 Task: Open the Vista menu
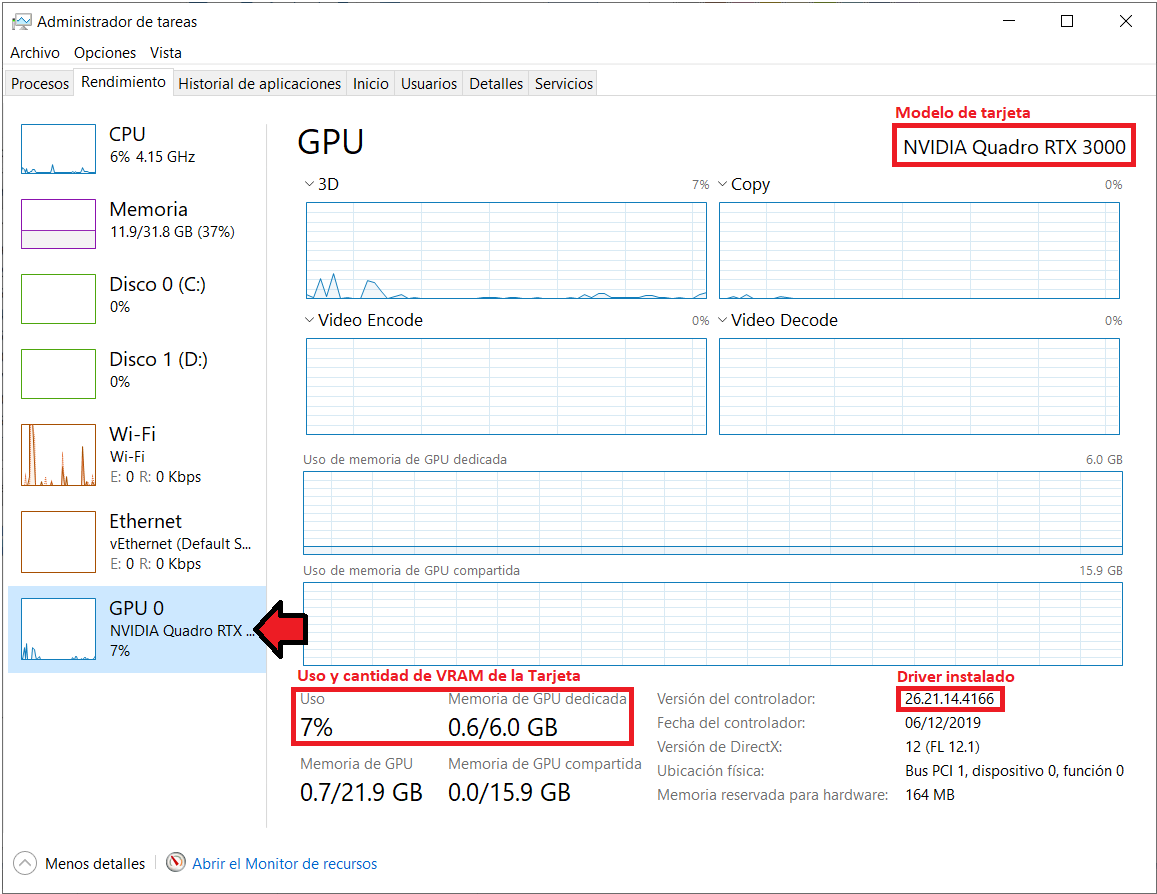(x=165, y=52)
